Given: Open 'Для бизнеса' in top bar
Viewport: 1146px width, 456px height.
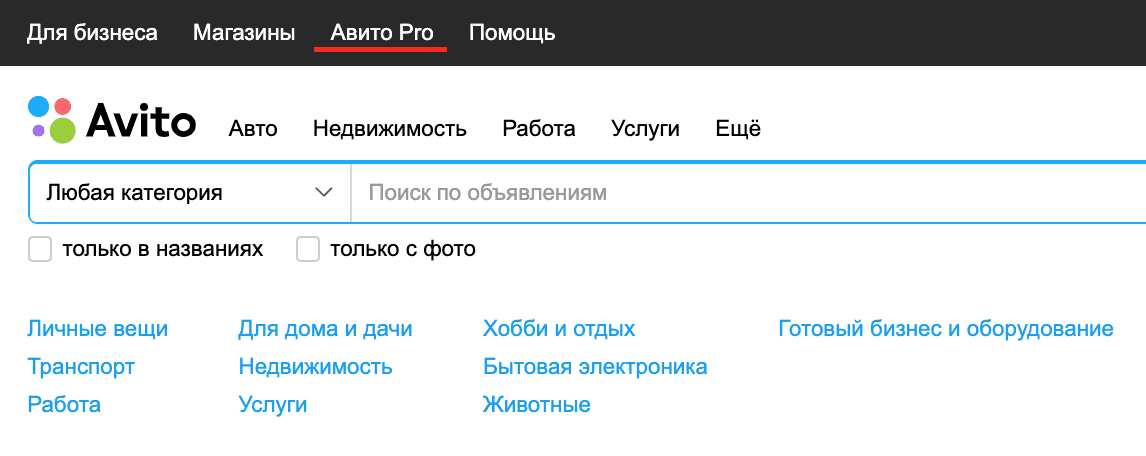Looking at the screenshot, I should 92,33.
